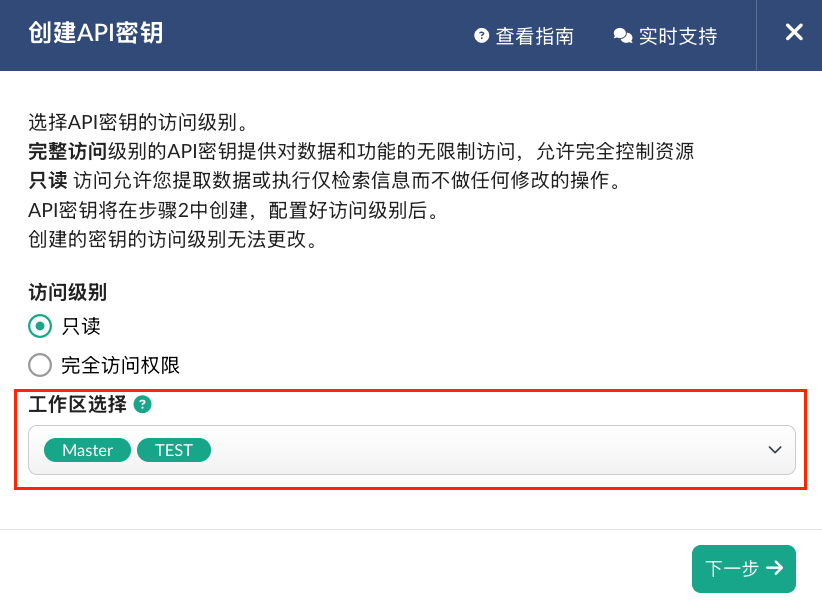Screen dimensions: 822x602
Task: Click the bold 完整访问 text in the description
Action: pos(68,152)
